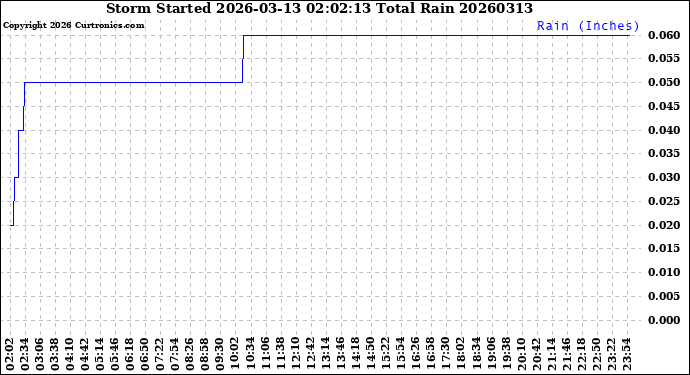Viewport: 690px width, 375px height.
Task: Select the 0.045 y-axis label
Action: 664,106
